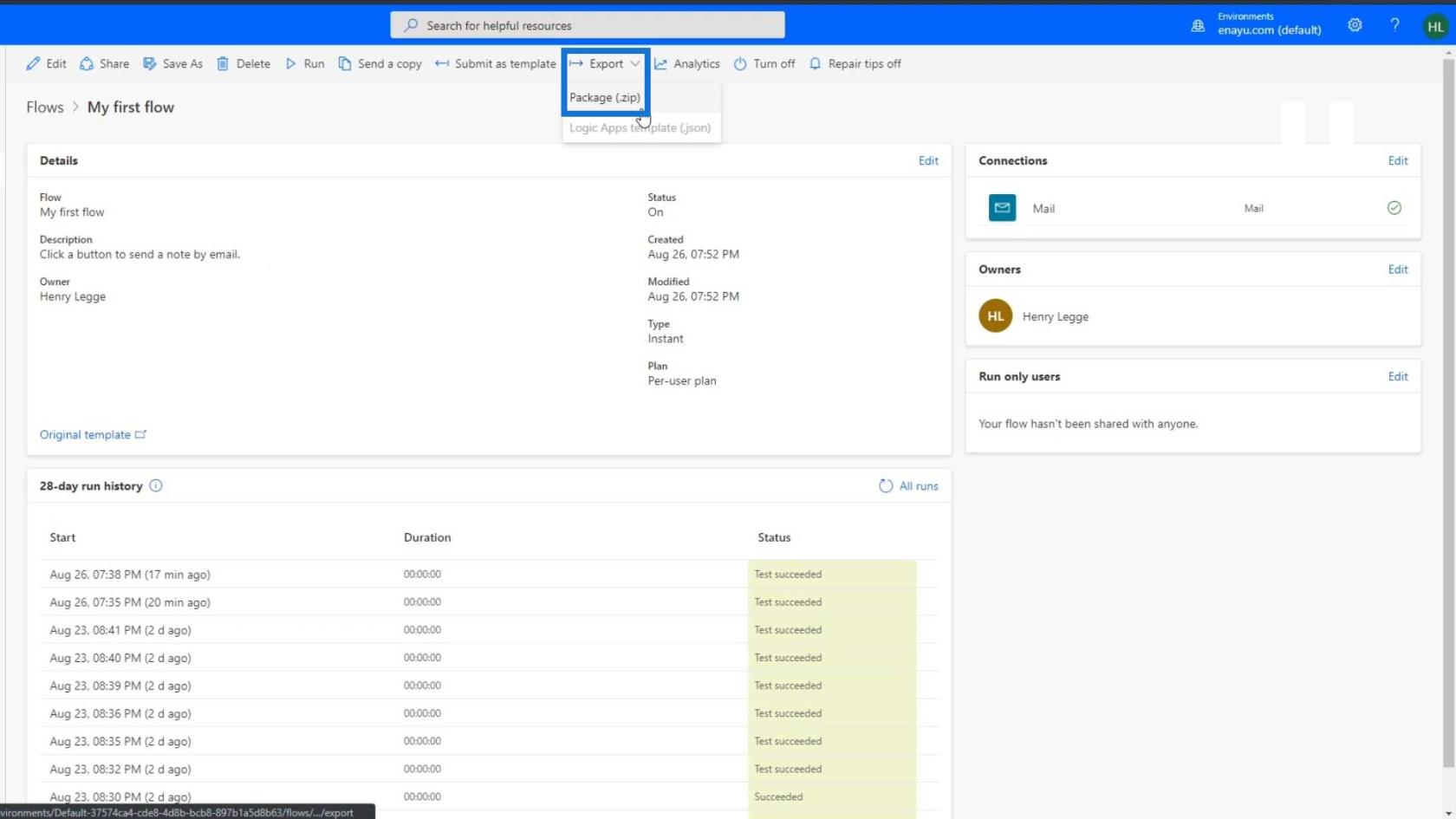Open the HL account avatar in header

(1435, 26)
